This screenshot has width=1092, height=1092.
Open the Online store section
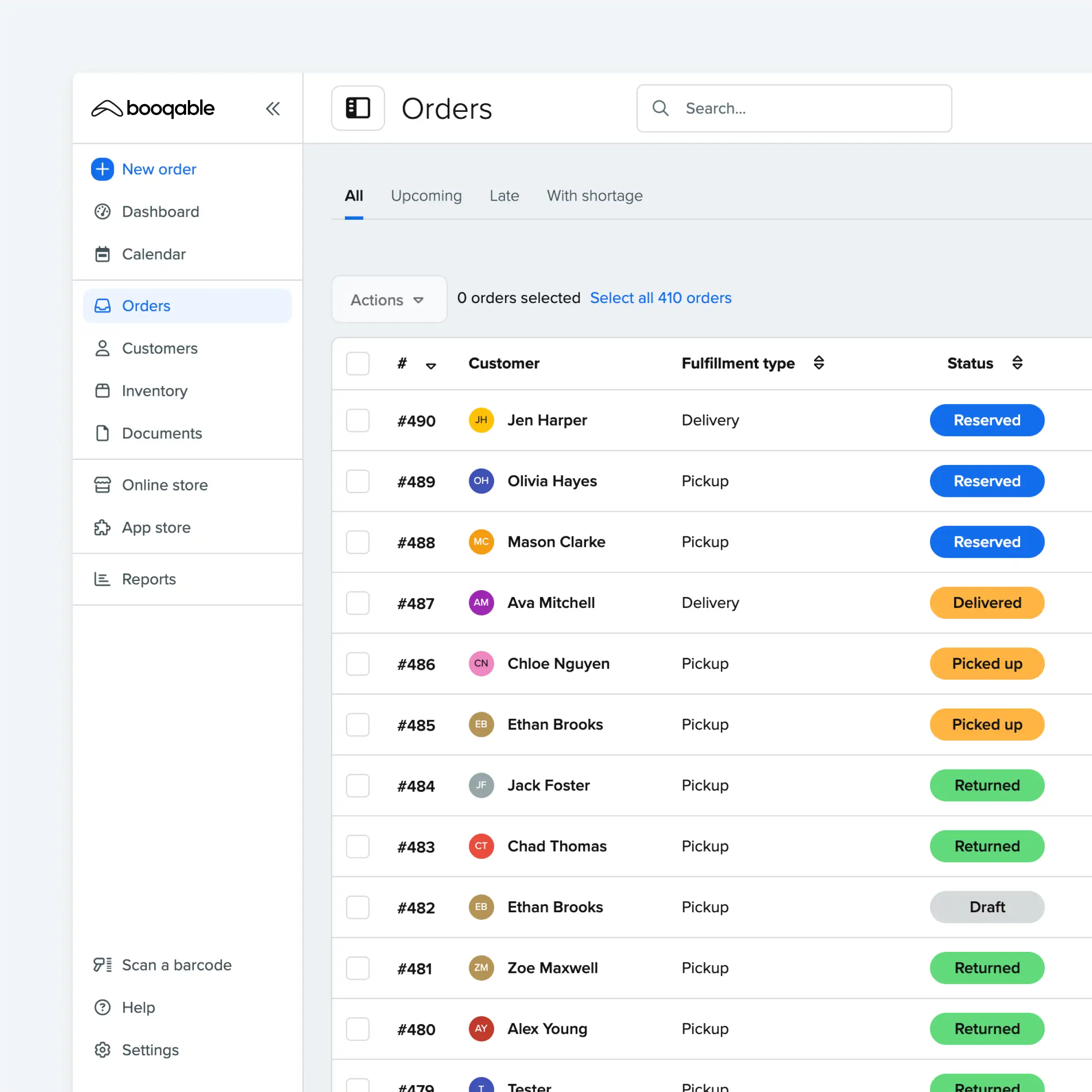[x=164, y=485]
